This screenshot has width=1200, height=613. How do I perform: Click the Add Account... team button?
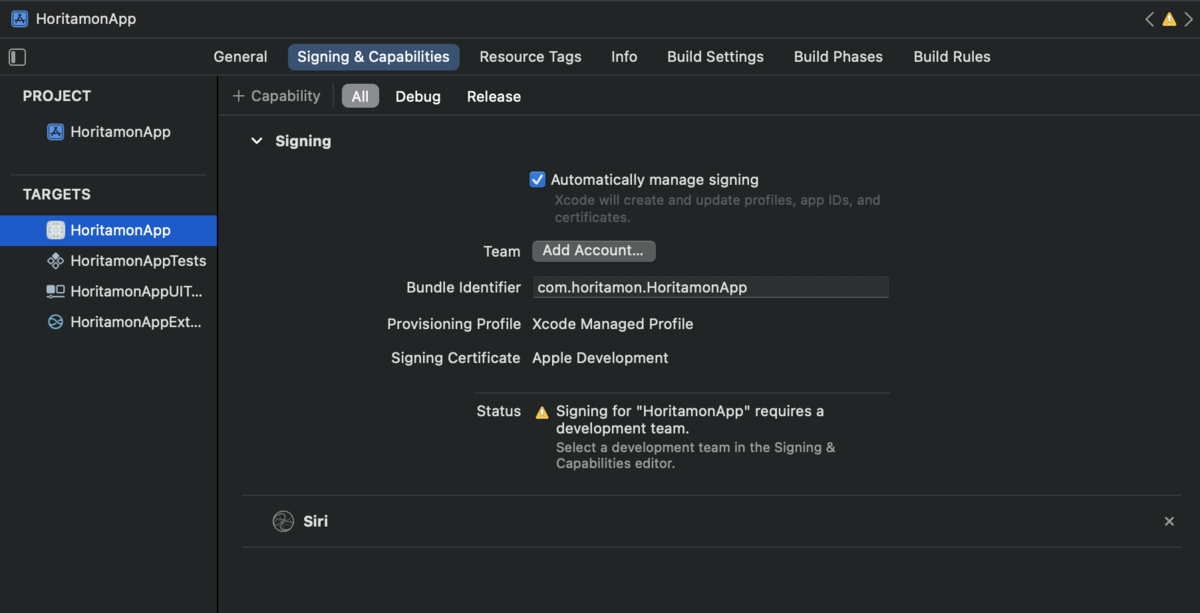pos(593,251)
